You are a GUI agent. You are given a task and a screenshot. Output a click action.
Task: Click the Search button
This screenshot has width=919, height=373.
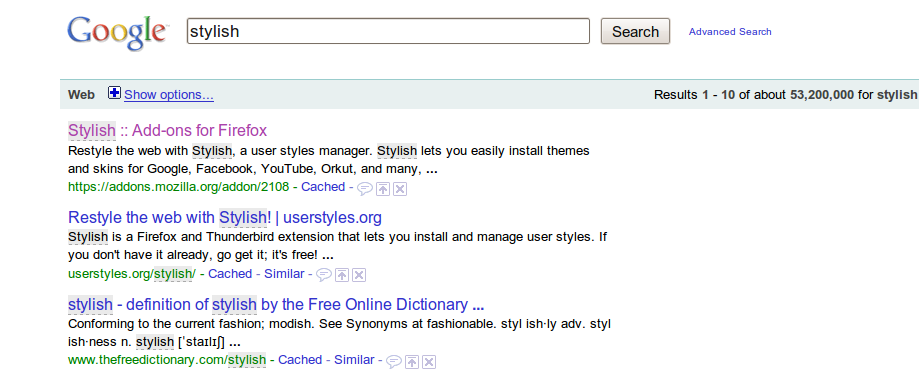click(635, 31)
